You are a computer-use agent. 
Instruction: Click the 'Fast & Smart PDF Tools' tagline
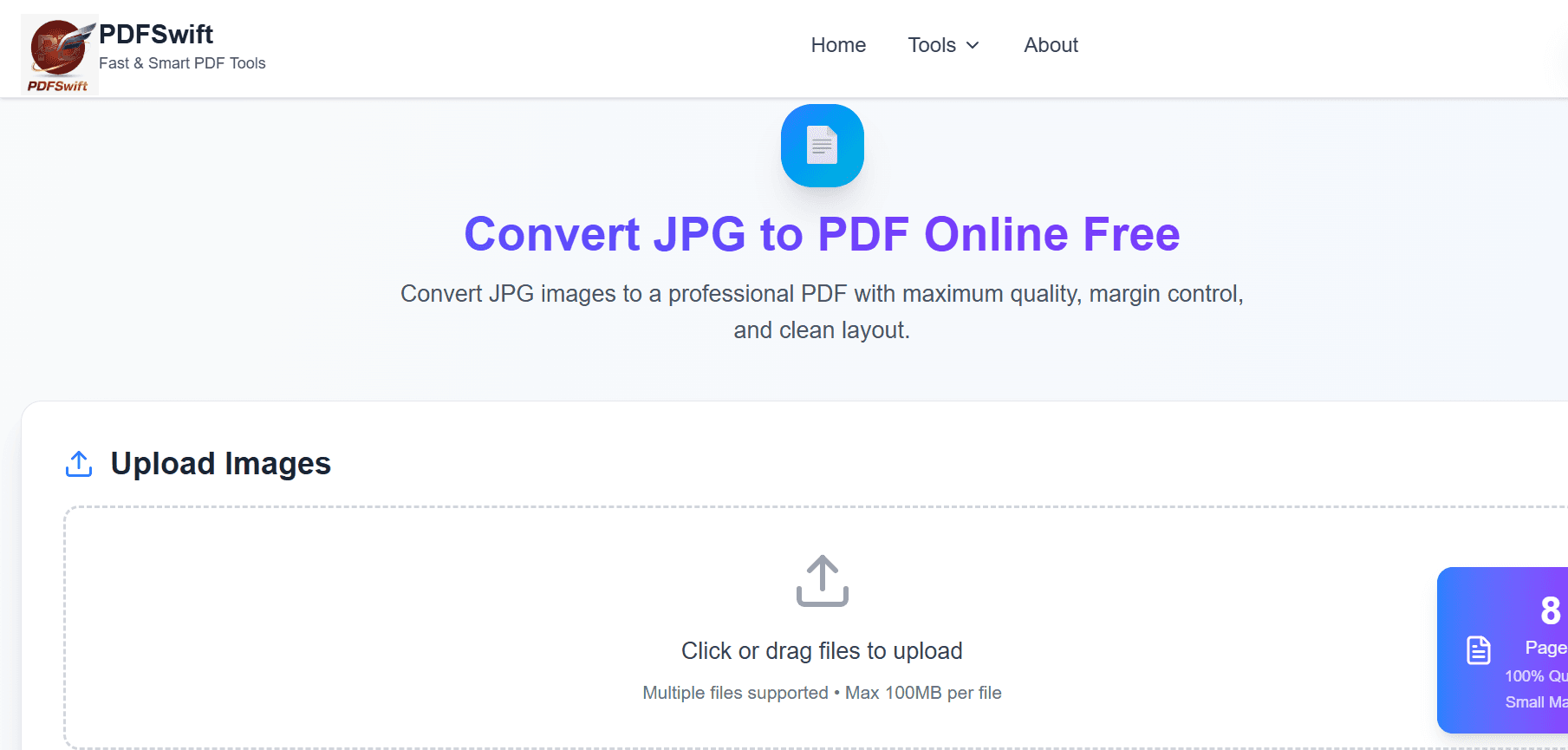pos(182,63)
